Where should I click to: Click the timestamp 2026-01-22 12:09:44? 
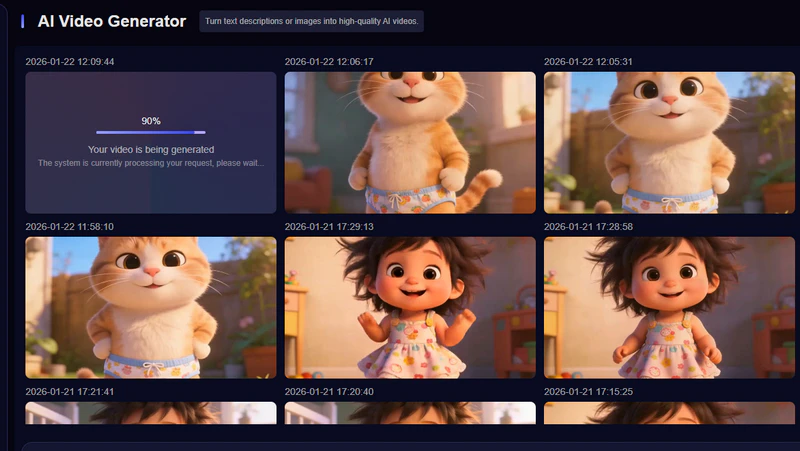(70, 62)
